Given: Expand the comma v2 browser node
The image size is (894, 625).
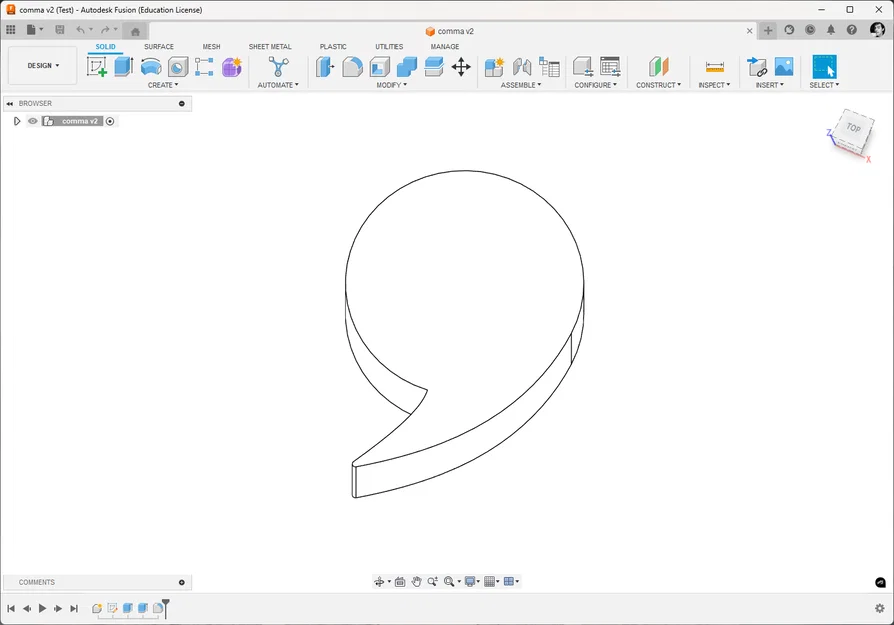Looking at the screenshot, I should tap(17, 121).
